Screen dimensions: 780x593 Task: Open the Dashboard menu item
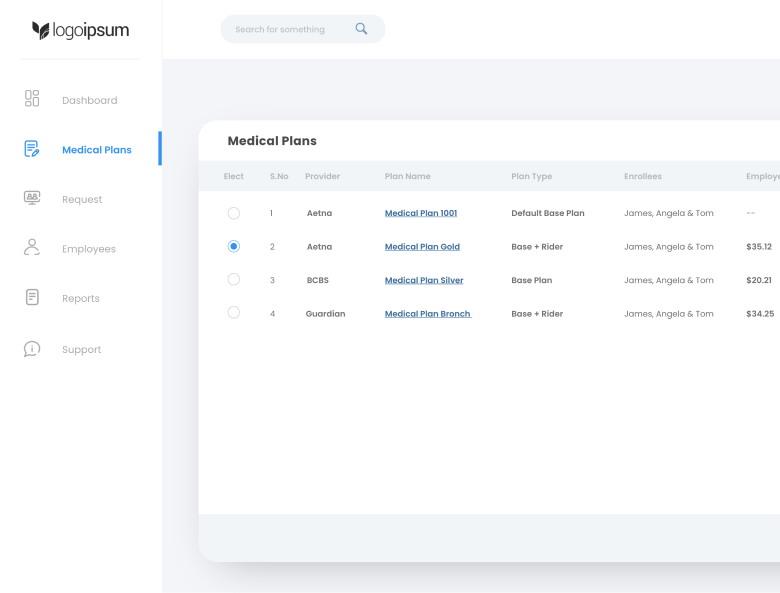[89, 100]
